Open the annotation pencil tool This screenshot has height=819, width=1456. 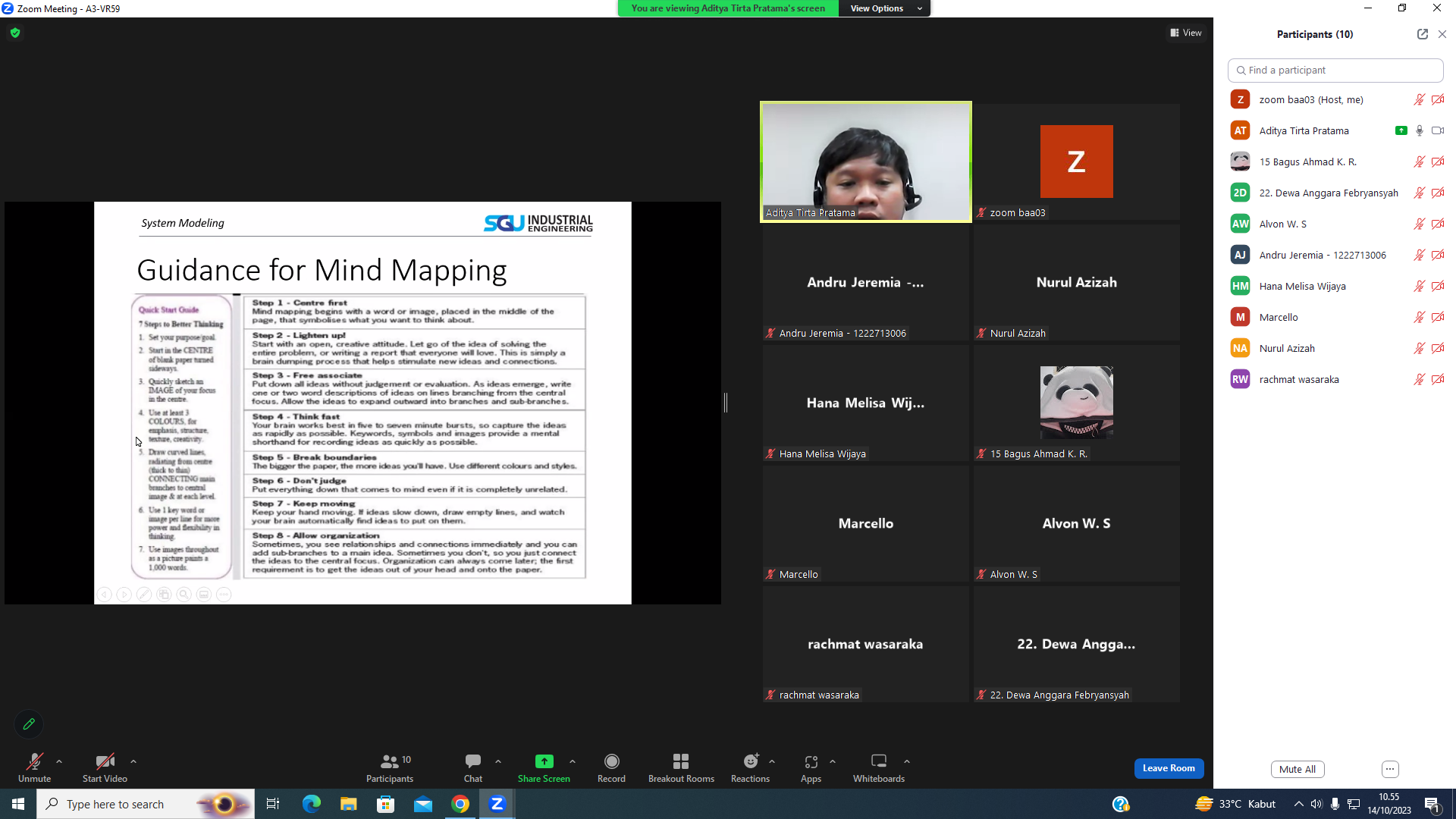(29, 724)
